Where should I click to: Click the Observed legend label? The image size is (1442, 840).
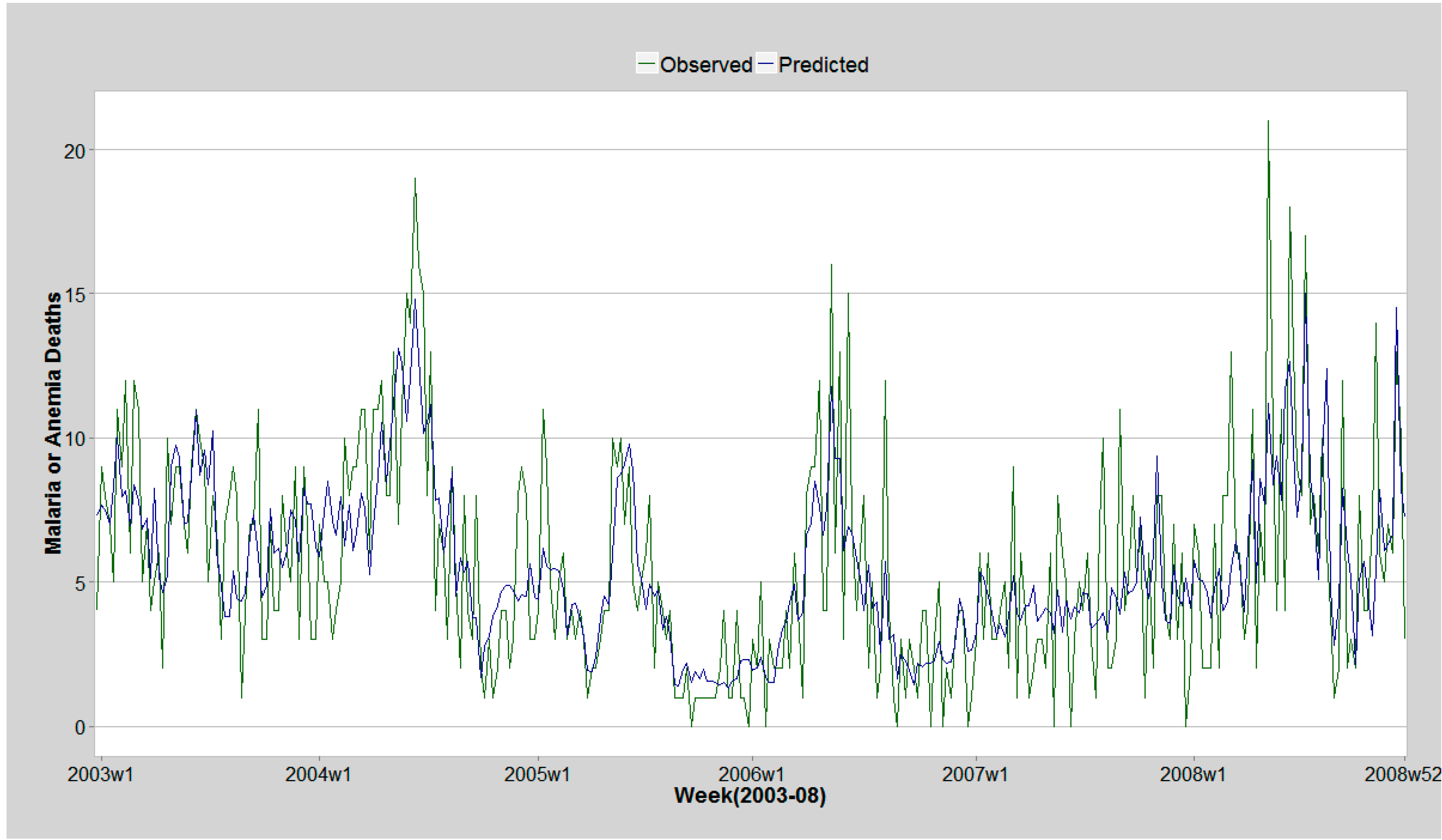click(x=706, y=65)
